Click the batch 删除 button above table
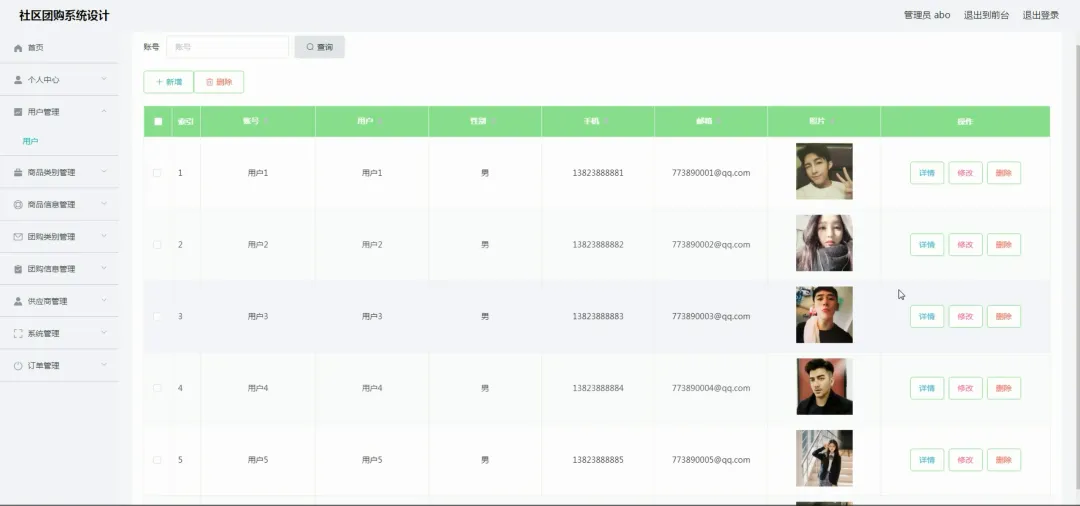 point(219,82)
